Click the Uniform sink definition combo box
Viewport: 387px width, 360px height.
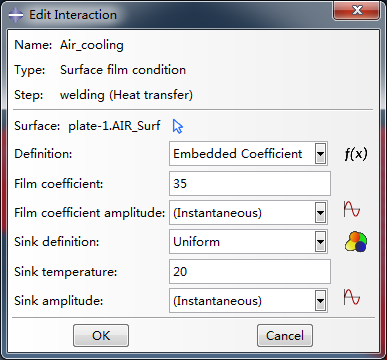[248, 242]
